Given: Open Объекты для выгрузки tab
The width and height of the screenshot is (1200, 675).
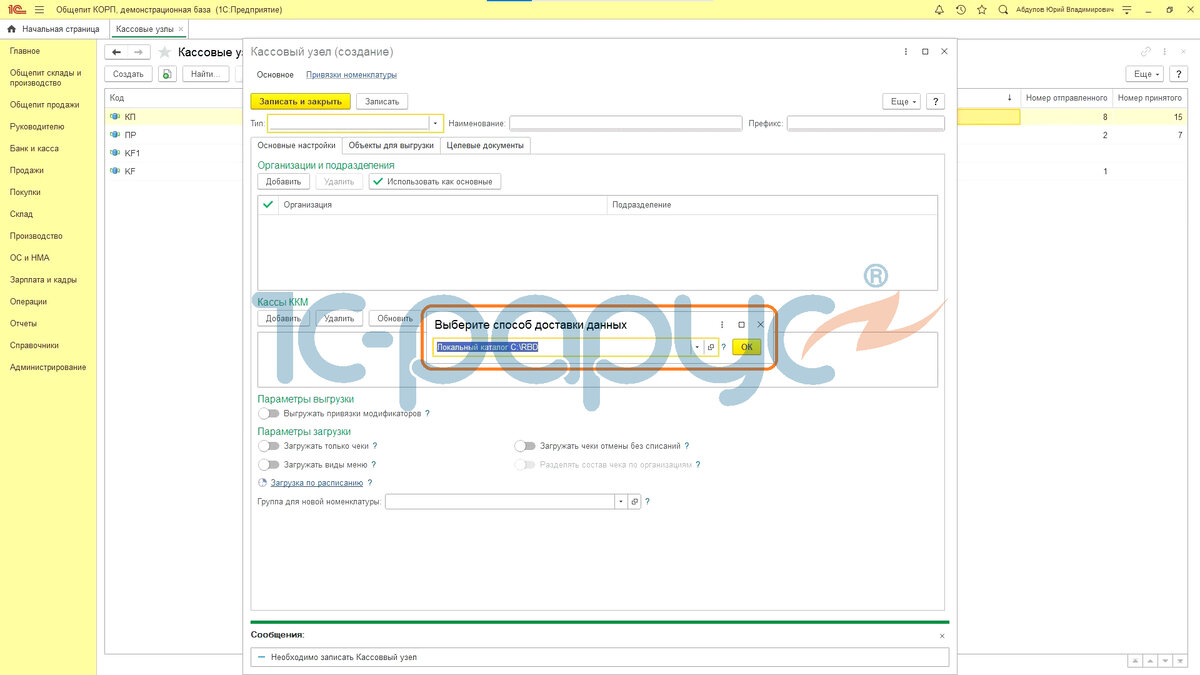Looking at the screenshot, I should pyautogui.click(x=391, y=145).
